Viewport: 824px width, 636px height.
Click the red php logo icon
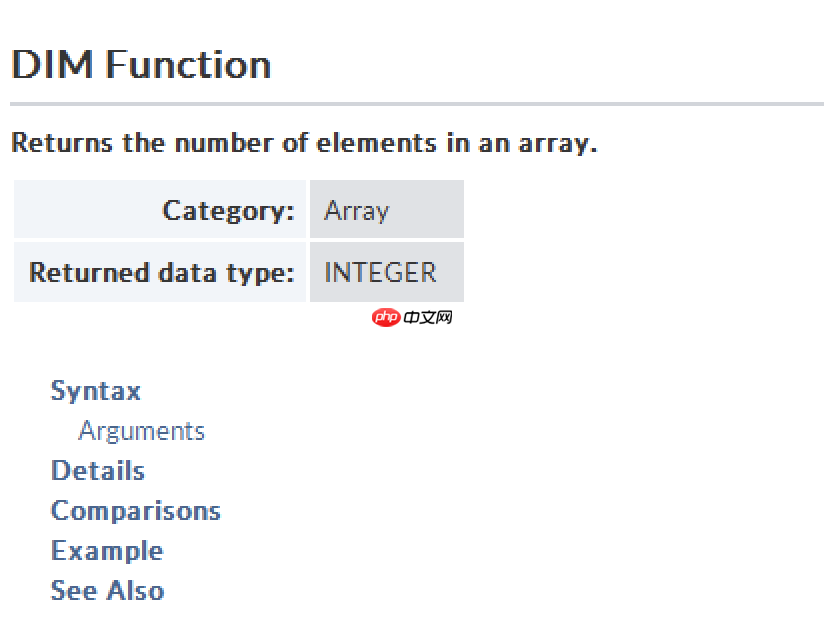pos(386,318)
